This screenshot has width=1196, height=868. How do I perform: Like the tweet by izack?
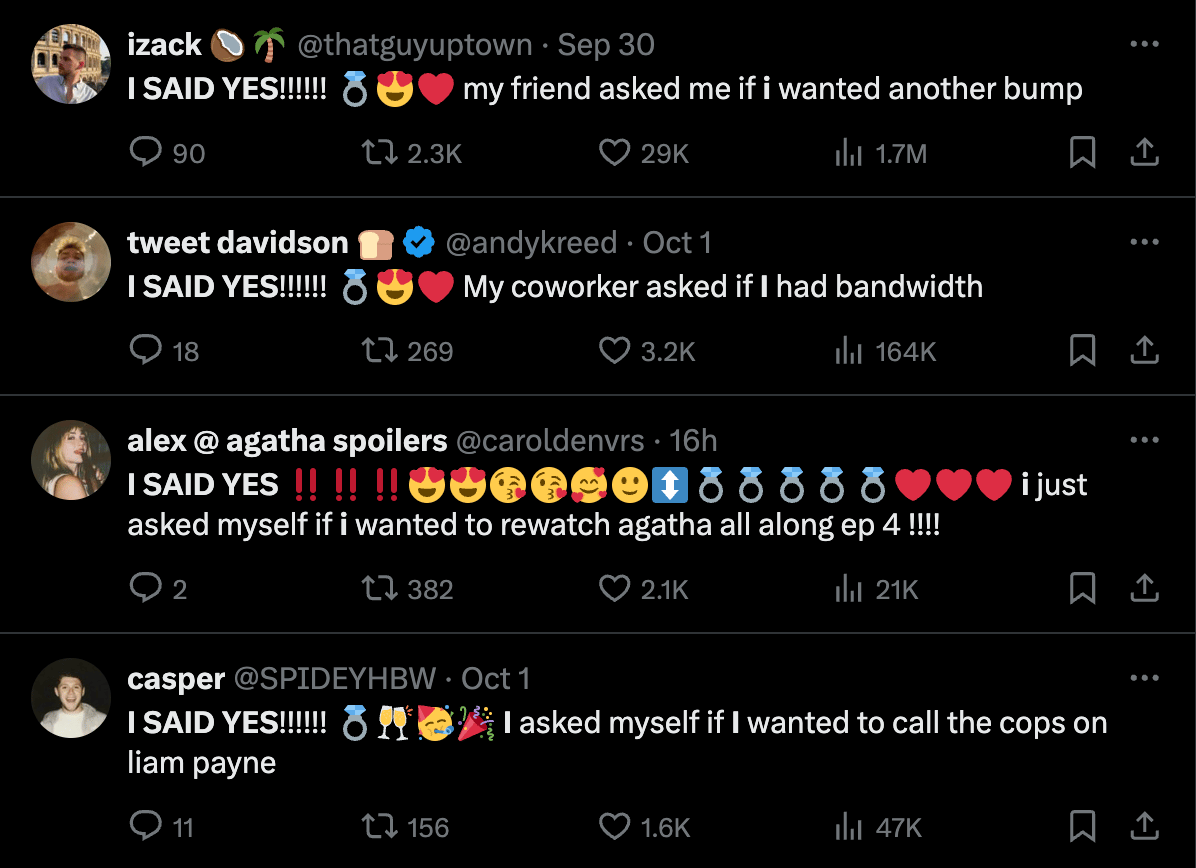click(x=613, y=152)
